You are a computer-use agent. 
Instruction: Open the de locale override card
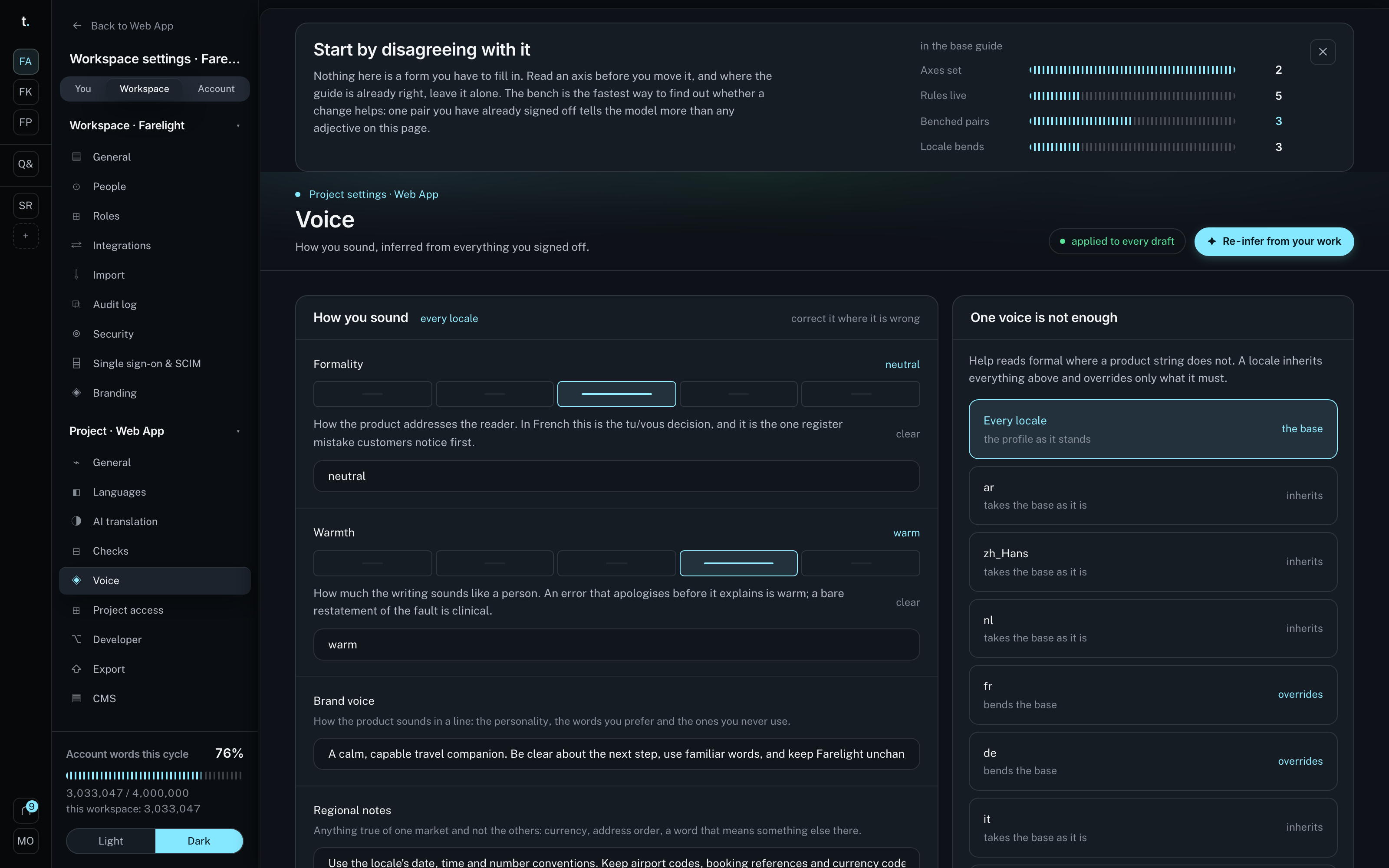[x=1152, y=761]
